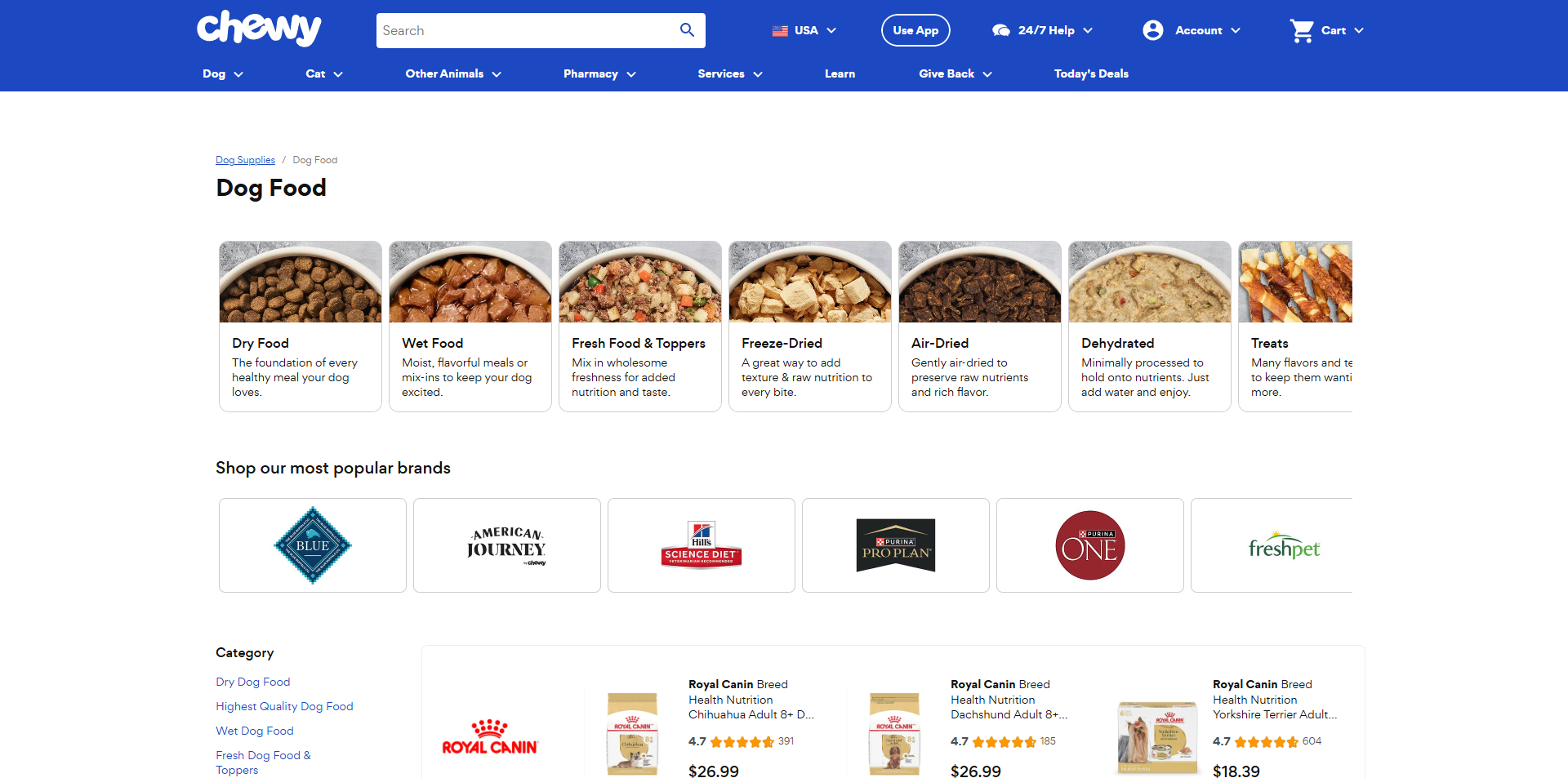
Task: Open Royal Canin Yorkshire Terrier Adult title
Action: (x=1275, y=700)
